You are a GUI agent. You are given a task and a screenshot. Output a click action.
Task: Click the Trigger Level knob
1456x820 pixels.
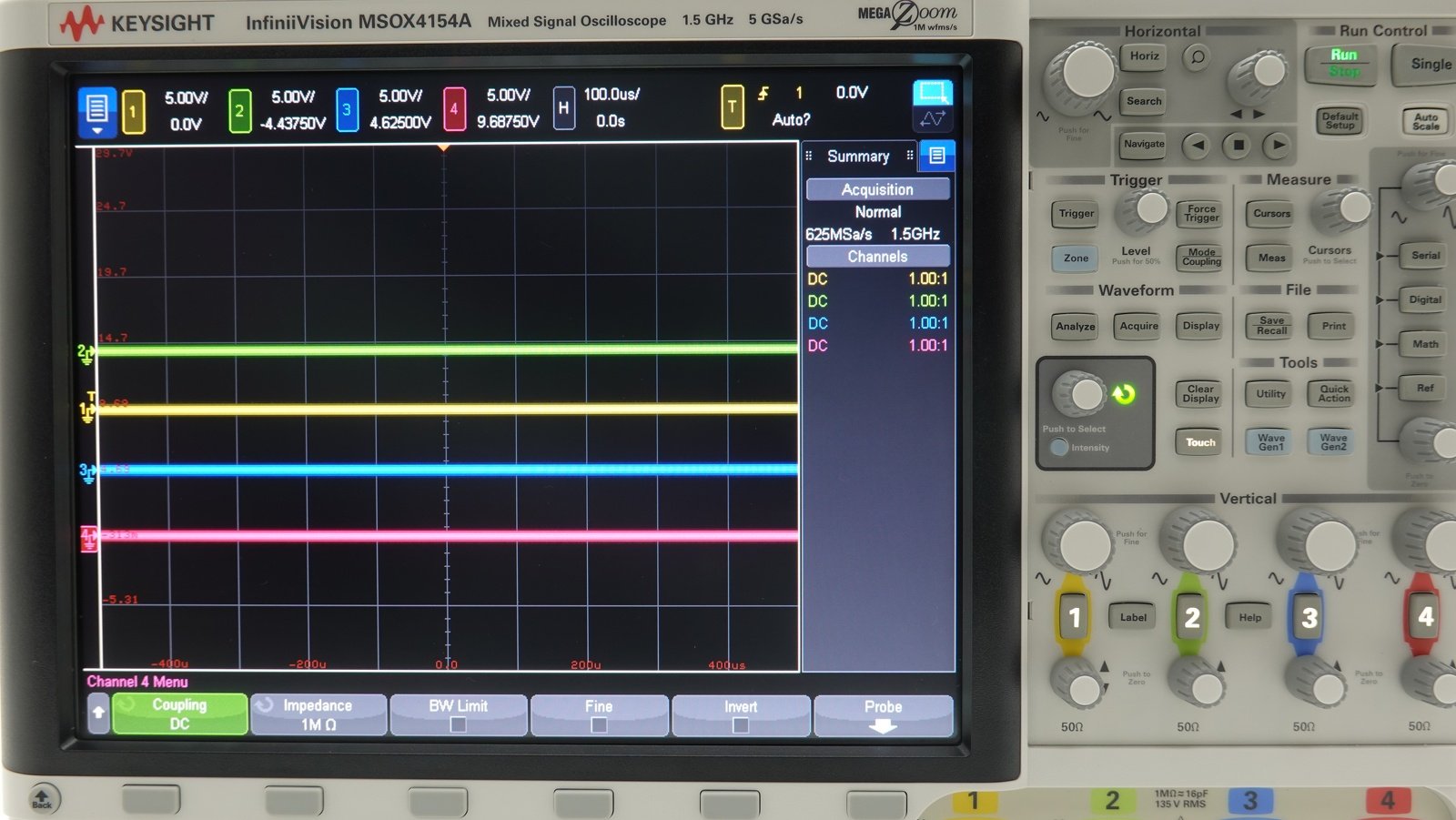1145,211
